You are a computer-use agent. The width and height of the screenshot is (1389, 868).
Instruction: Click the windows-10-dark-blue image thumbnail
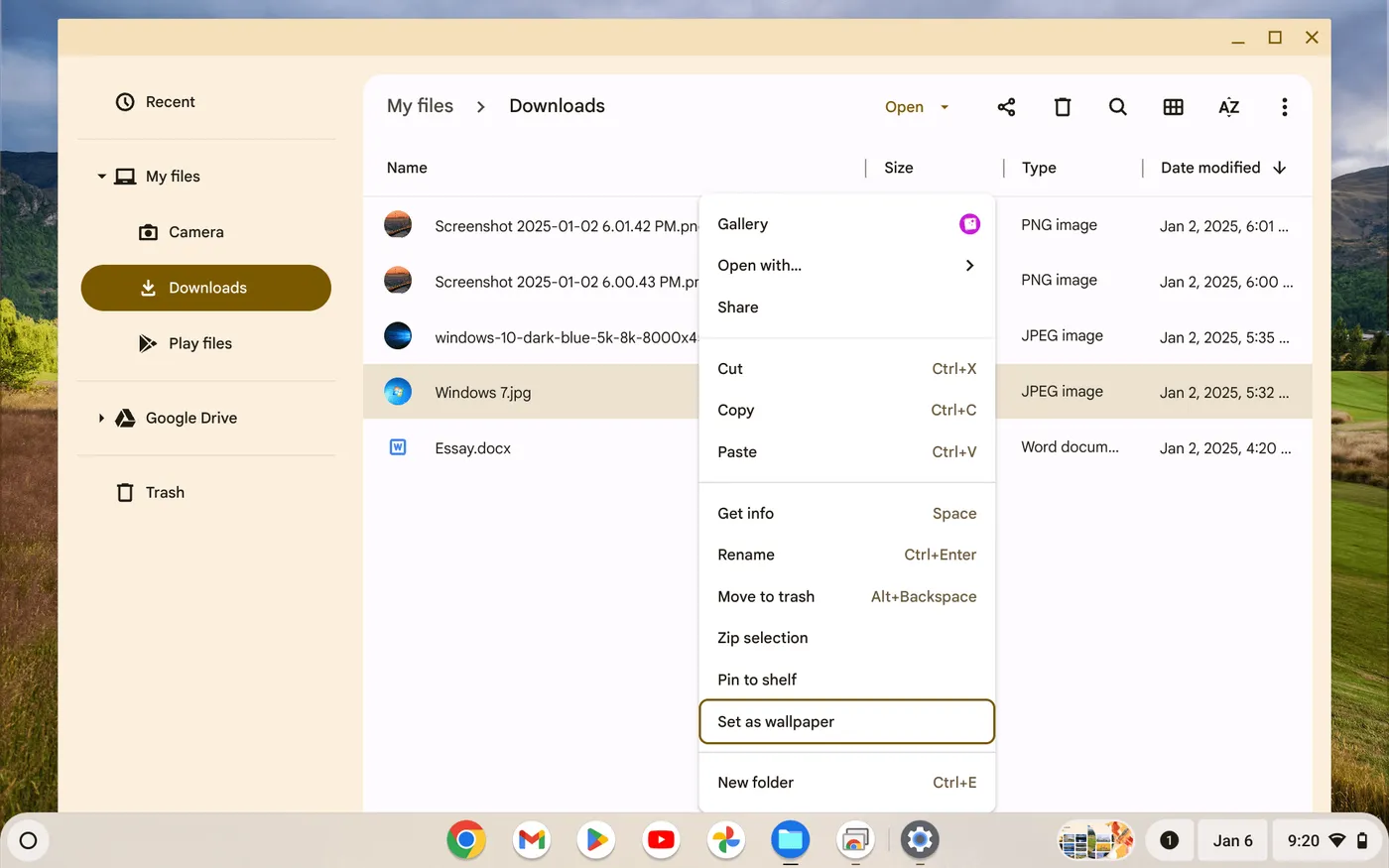[398, 335]
